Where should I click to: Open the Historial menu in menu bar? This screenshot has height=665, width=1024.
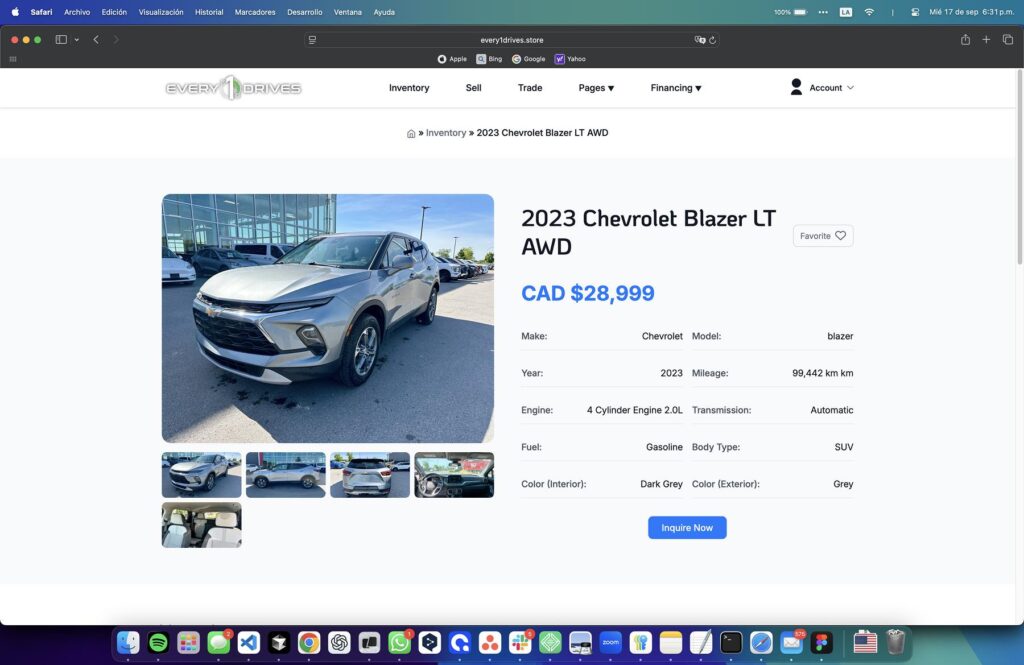point(209,12)
